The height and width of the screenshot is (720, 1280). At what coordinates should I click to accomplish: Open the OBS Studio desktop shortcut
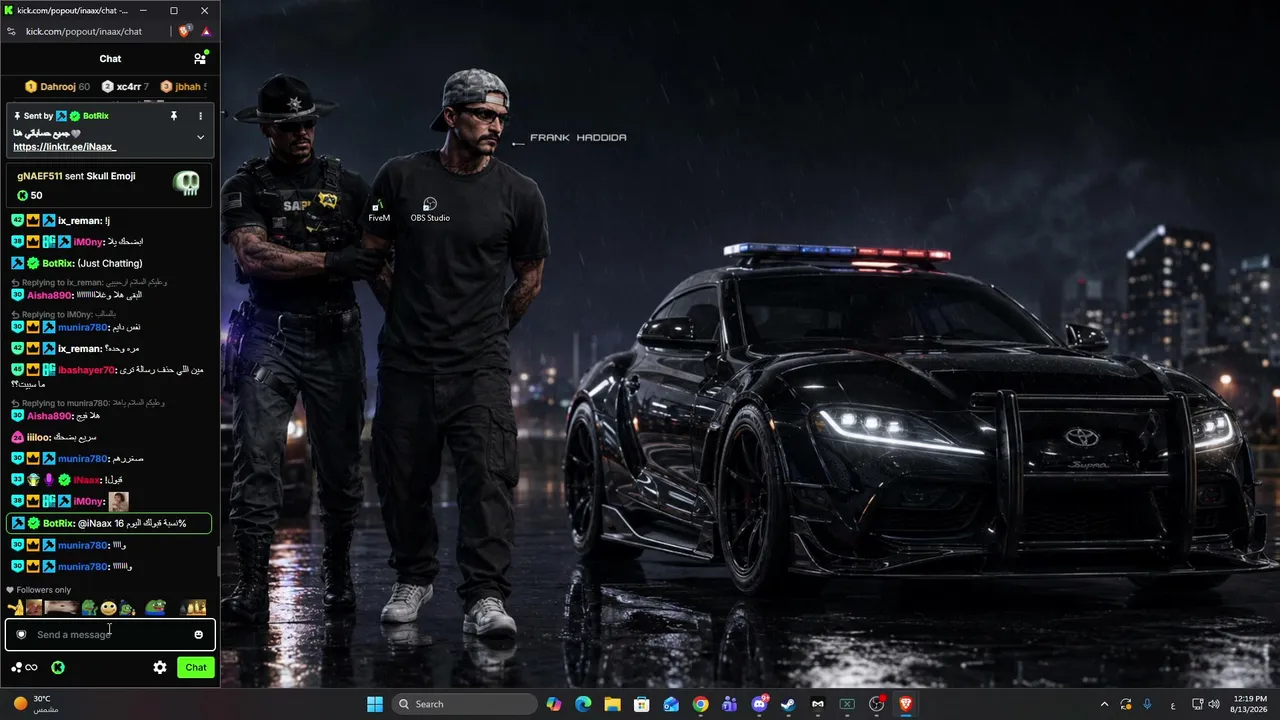430,210
